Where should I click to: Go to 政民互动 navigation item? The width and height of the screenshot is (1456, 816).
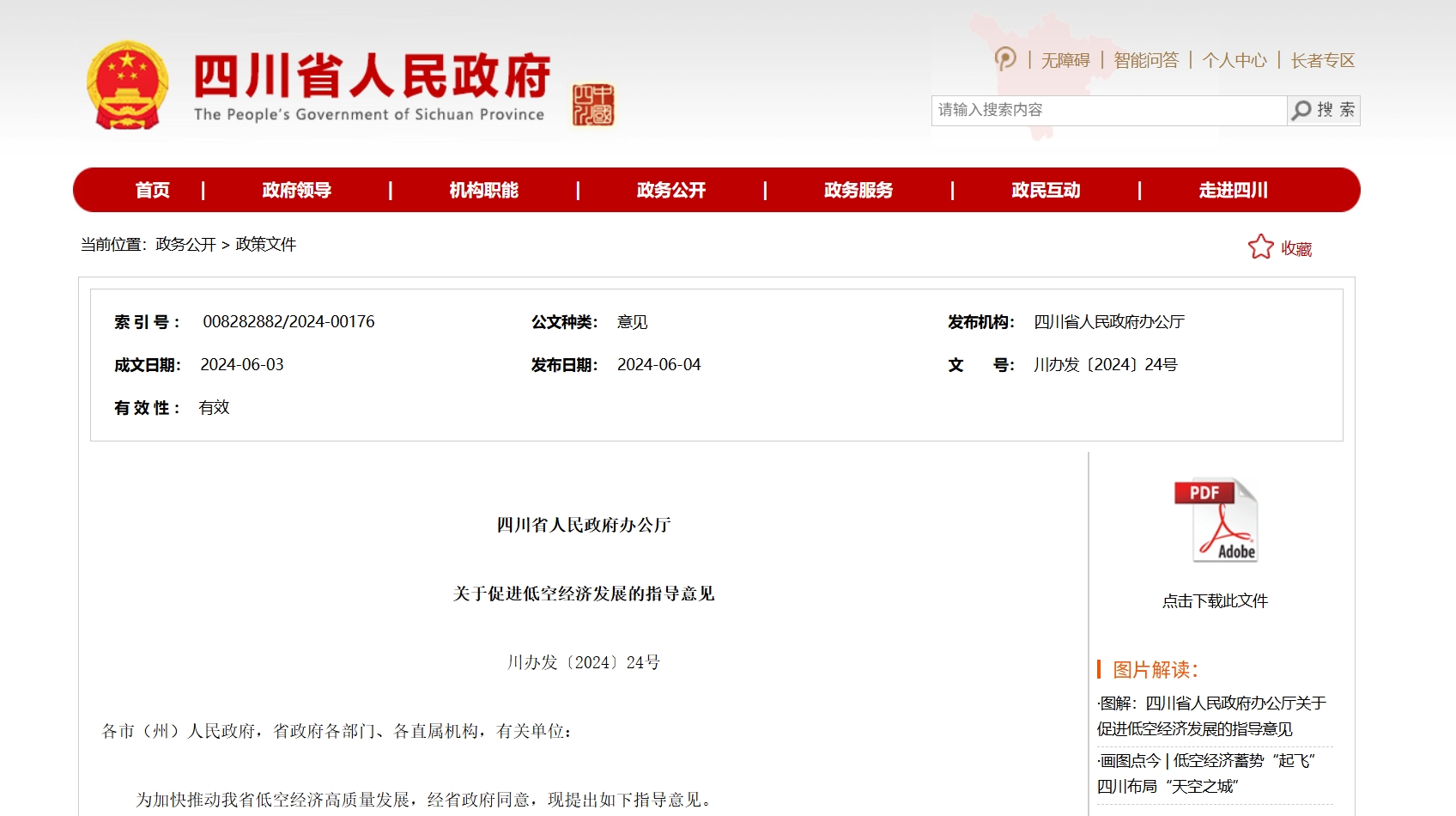click(1046, 190)
